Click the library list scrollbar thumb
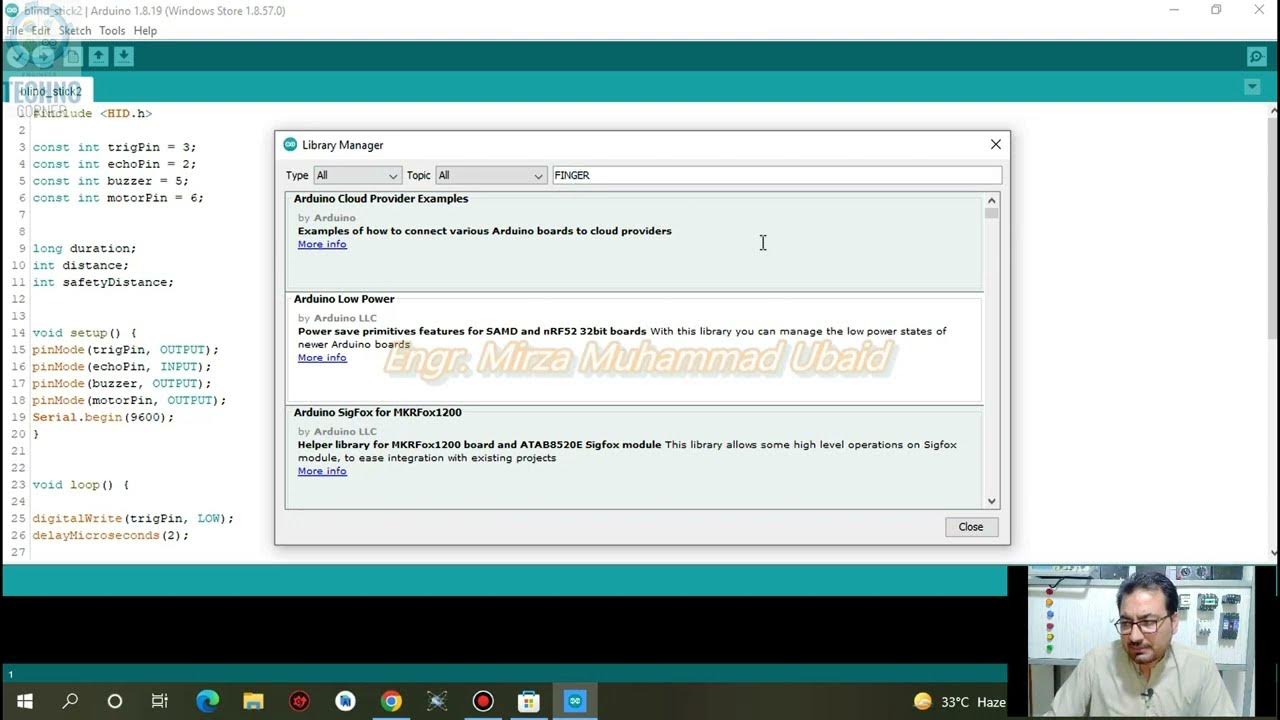 [991, 212]
